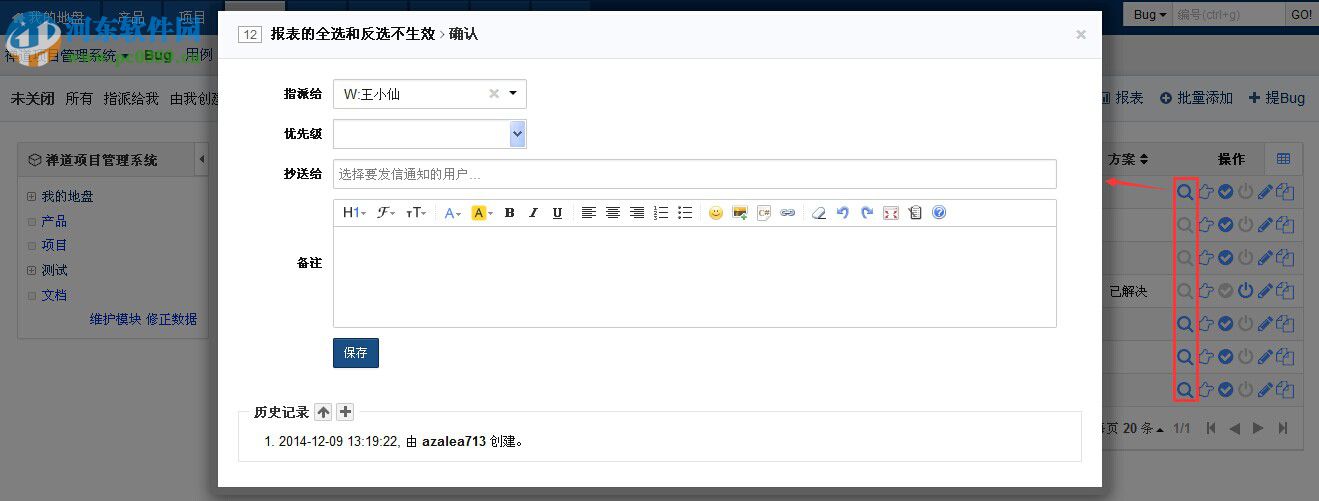Image resolution: width=1319 pixels, height=501 pixels.
Task: Focus the 抄送给 notify users field
Action: [x=694, y=174]
